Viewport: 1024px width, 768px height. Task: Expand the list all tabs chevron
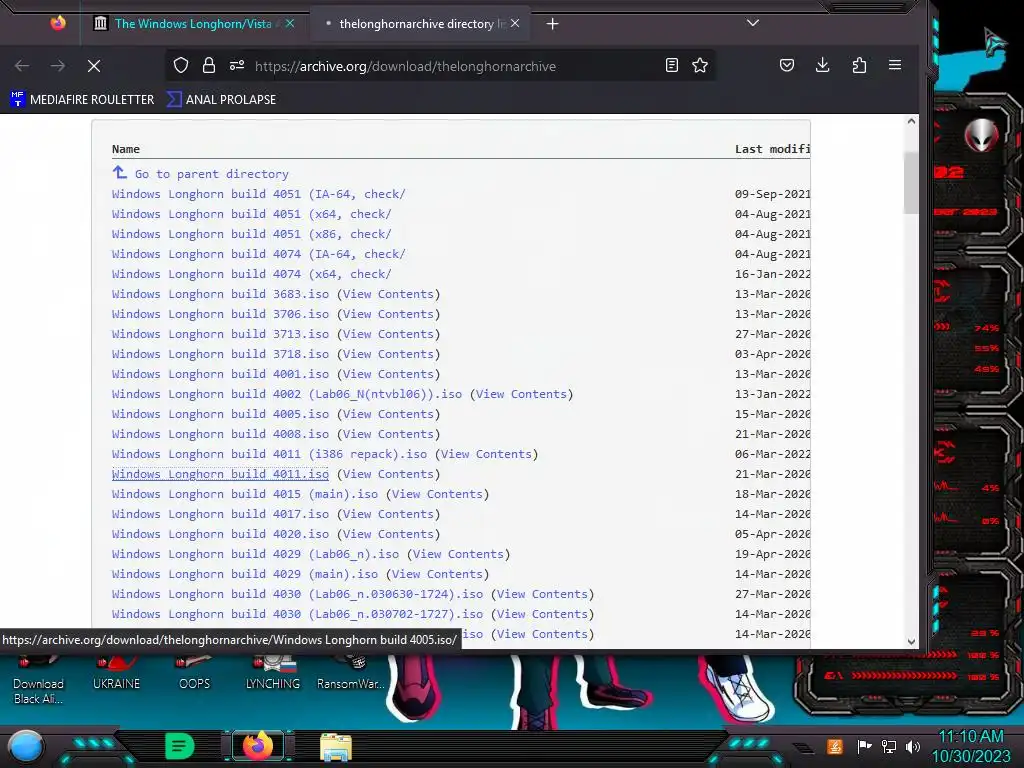point(753,23)
